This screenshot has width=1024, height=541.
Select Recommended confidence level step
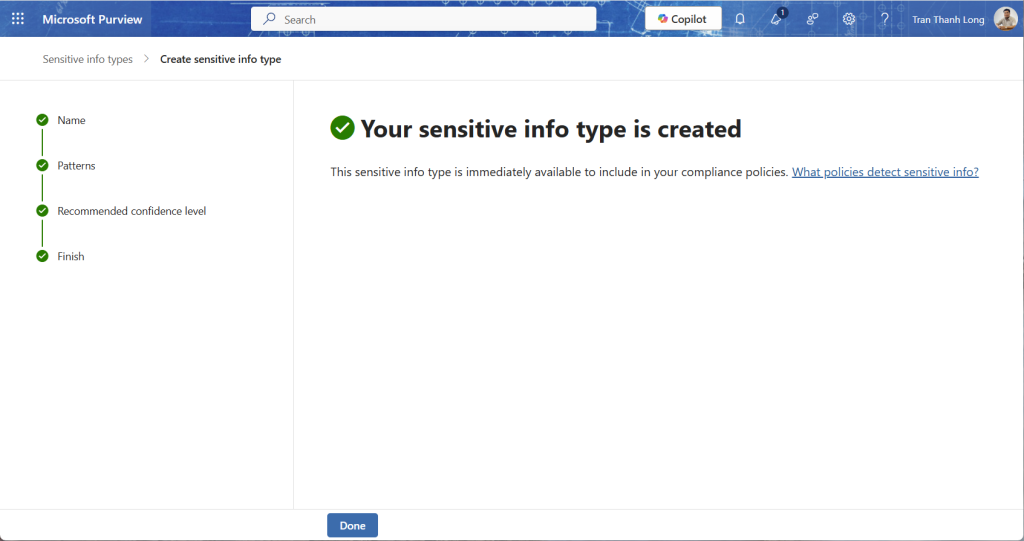131,211
